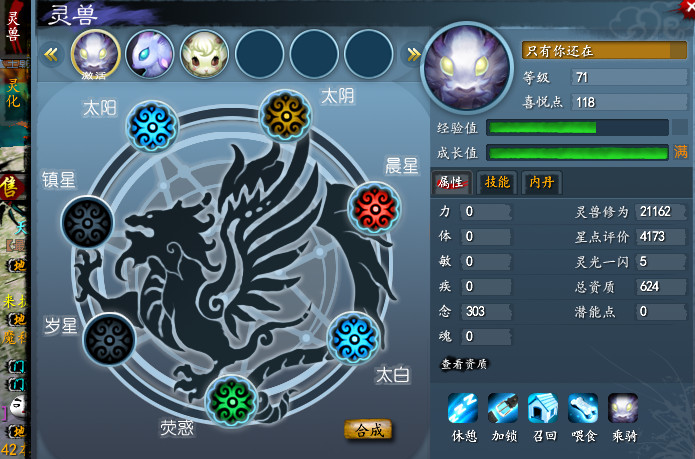
Task: Go to previous pets with left arrows
Action: pos(51,54)
